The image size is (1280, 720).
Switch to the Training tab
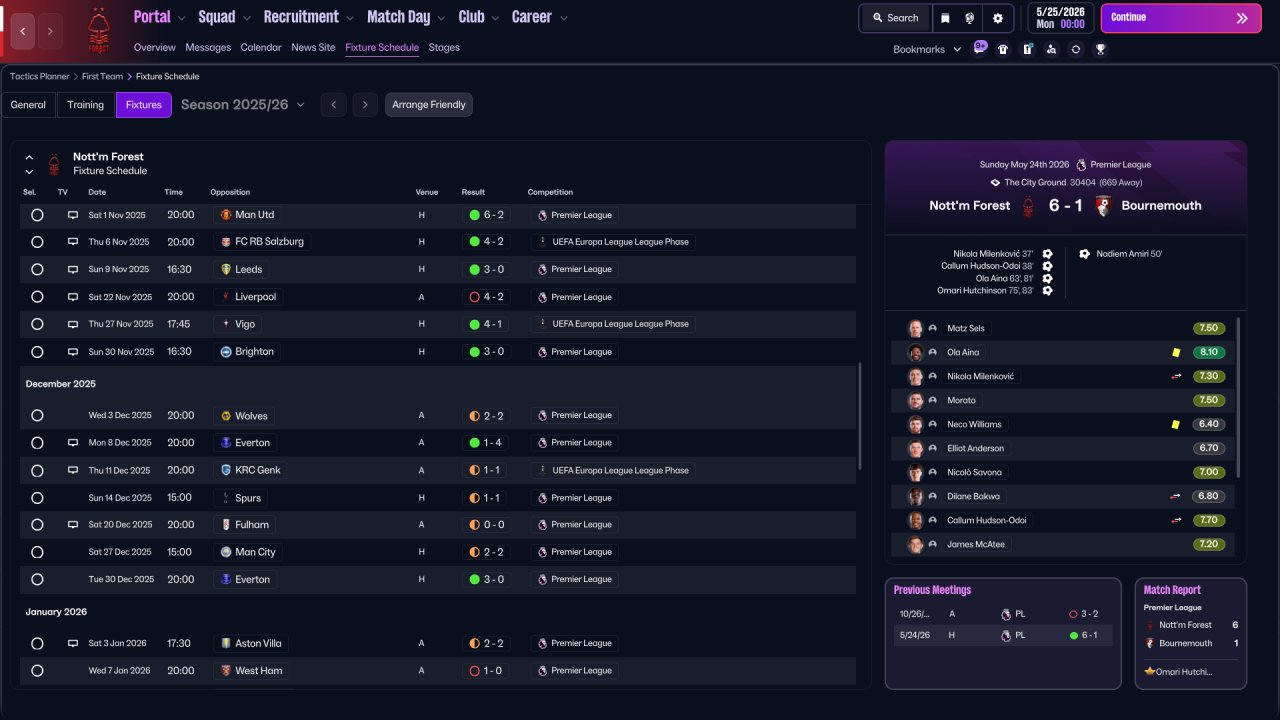[86, 105]
